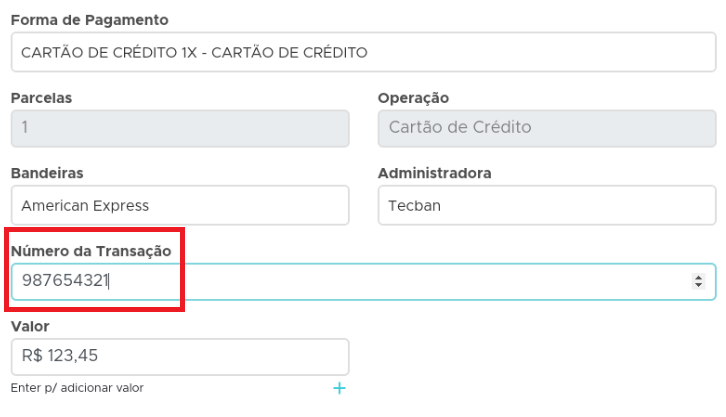Viewport: 726px width, 417px height.
Task: Click the plus icon to add value
Action: (339, 388)
